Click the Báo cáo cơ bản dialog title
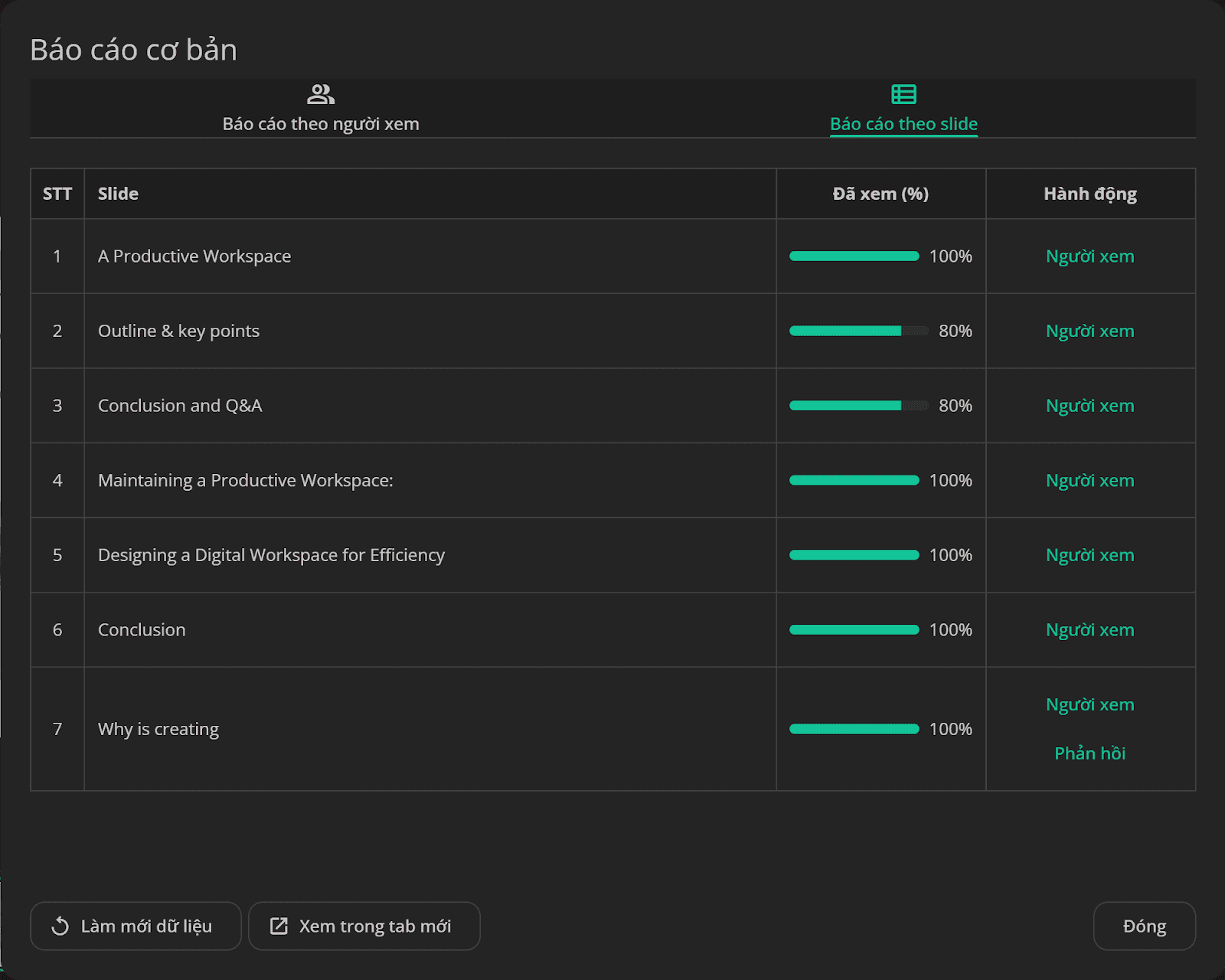This screenshot has width=1225, height=980. click(134, 50)
